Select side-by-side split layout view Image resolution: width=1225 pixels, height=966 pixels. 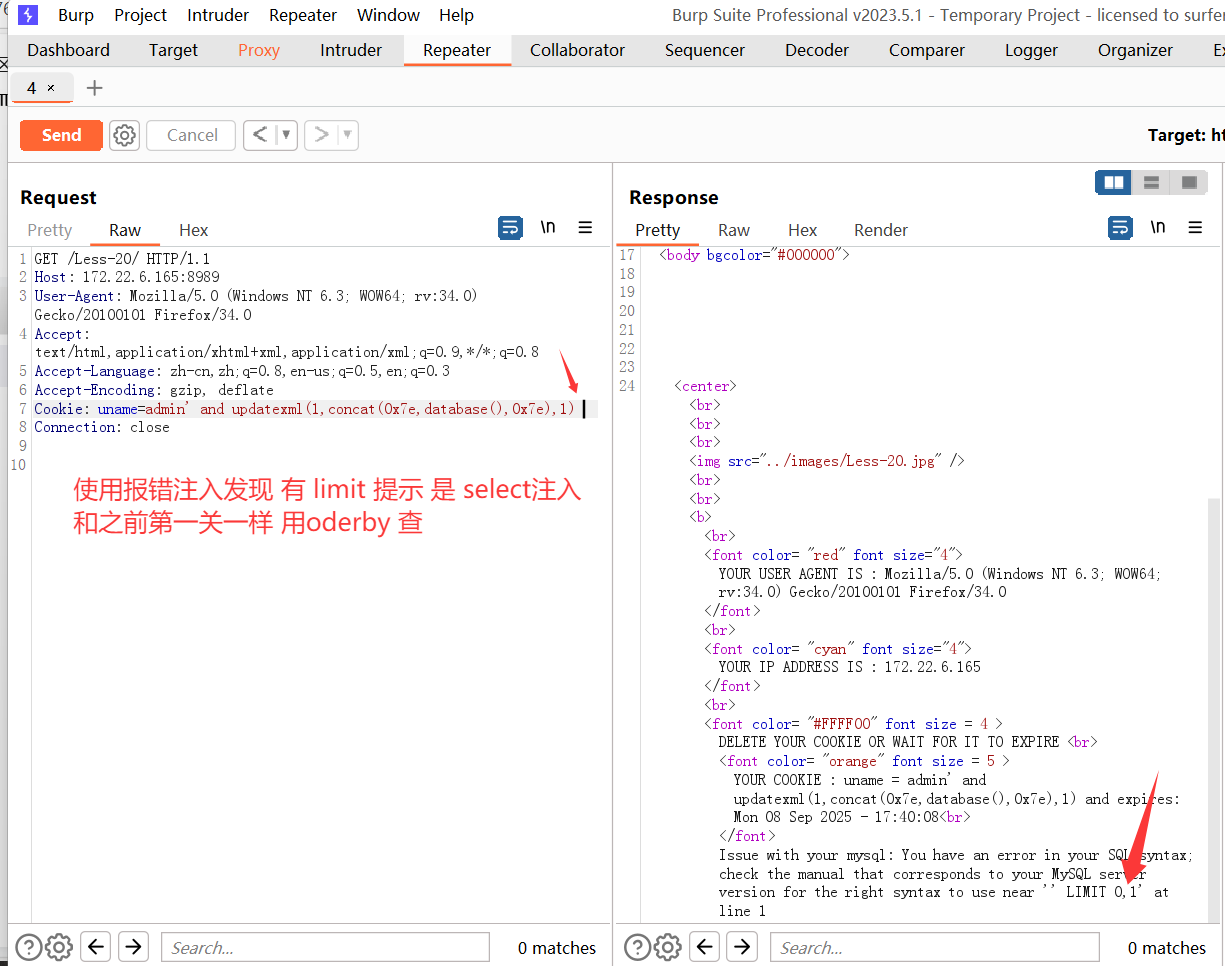point(1113,183)
